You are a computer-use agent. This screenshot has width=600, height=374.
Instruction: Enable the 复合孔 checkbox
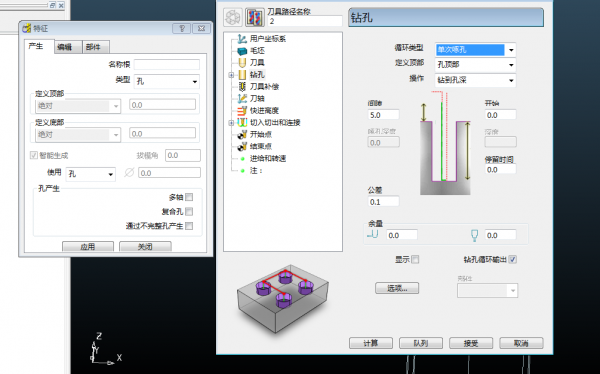189,211
